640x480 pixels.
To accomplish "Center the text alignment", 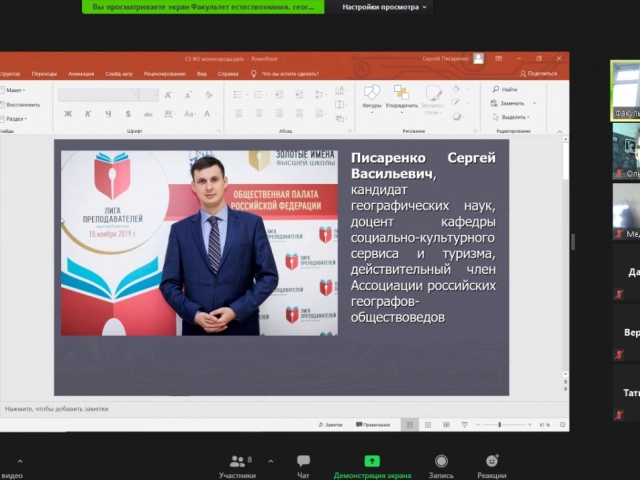I will [x=259, y=113].
